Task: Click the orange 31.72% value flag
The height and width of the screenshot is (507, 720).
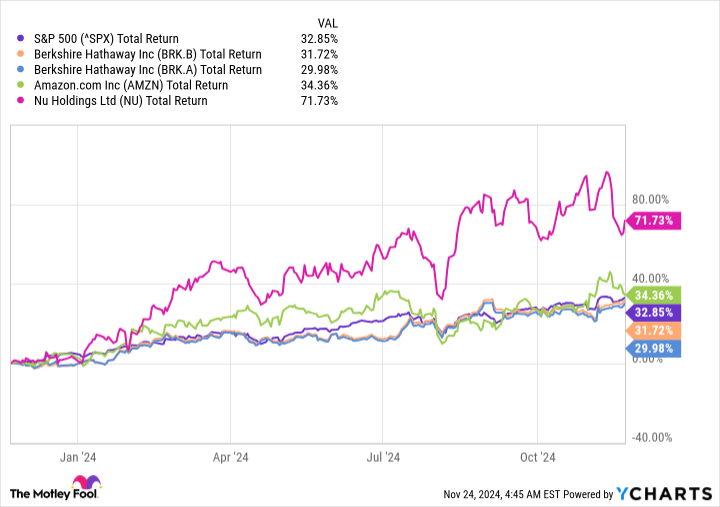Action: [653, 330]
